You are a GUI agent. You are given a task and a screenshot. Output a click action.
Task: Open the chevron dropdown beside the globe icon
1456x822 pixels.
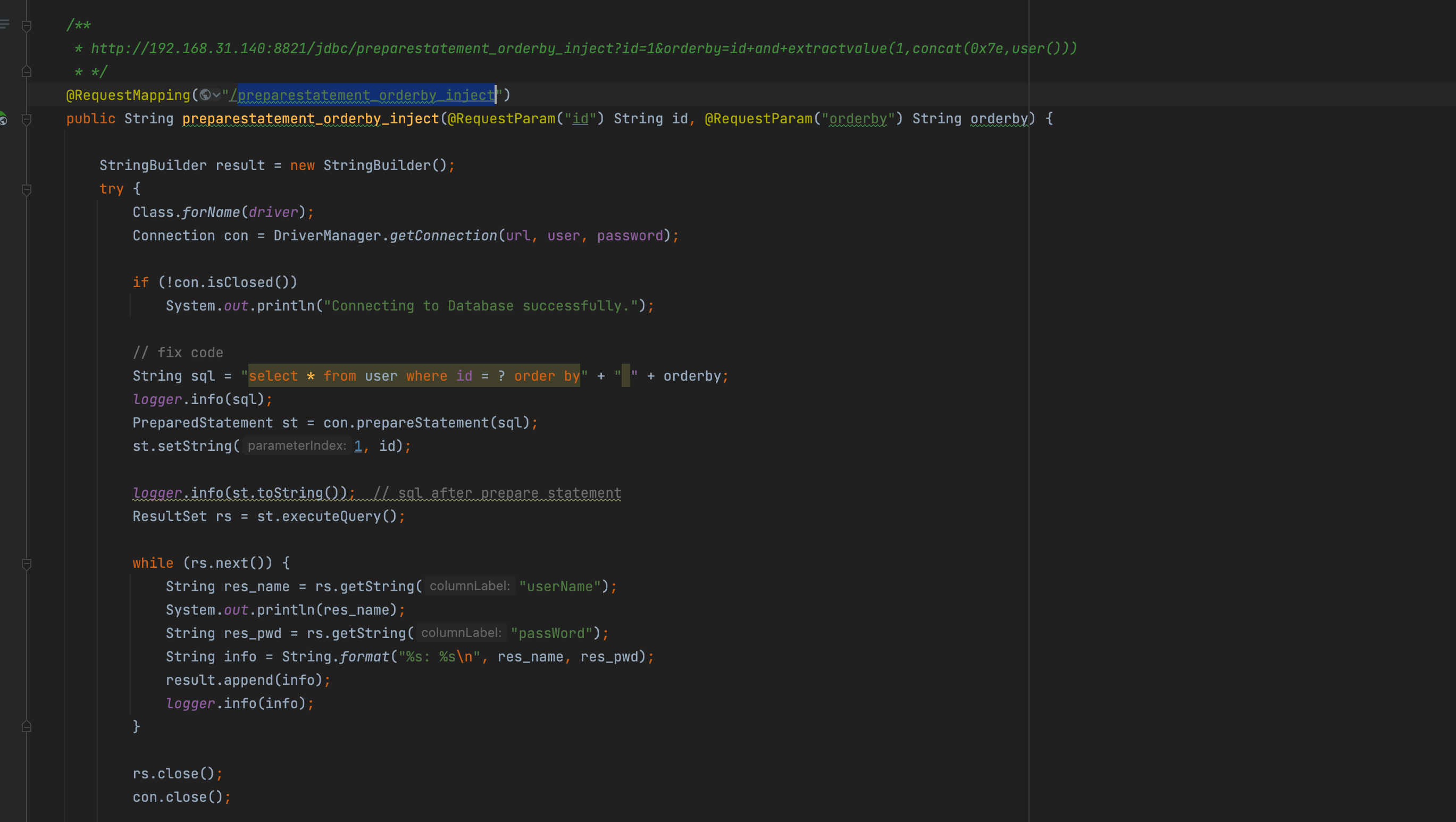click(216, 95)
